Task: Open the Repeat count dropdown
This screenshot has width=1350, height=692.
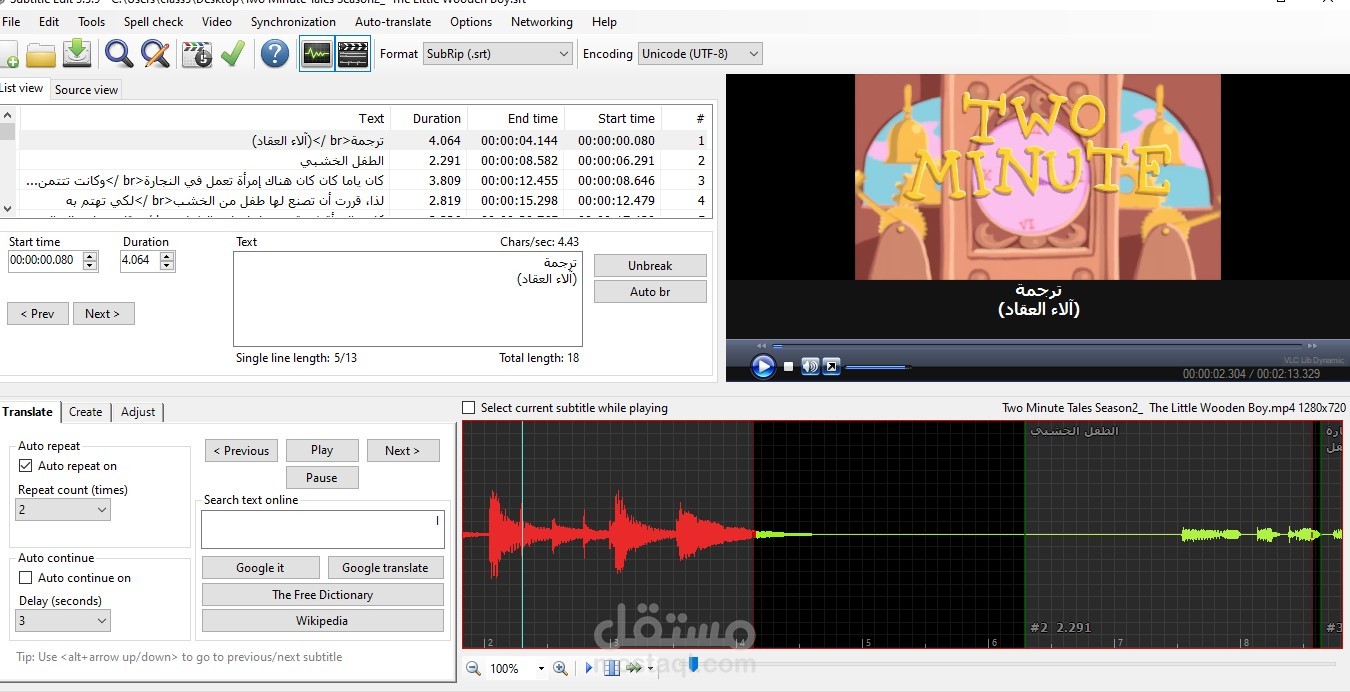Action: pos(63,510)
